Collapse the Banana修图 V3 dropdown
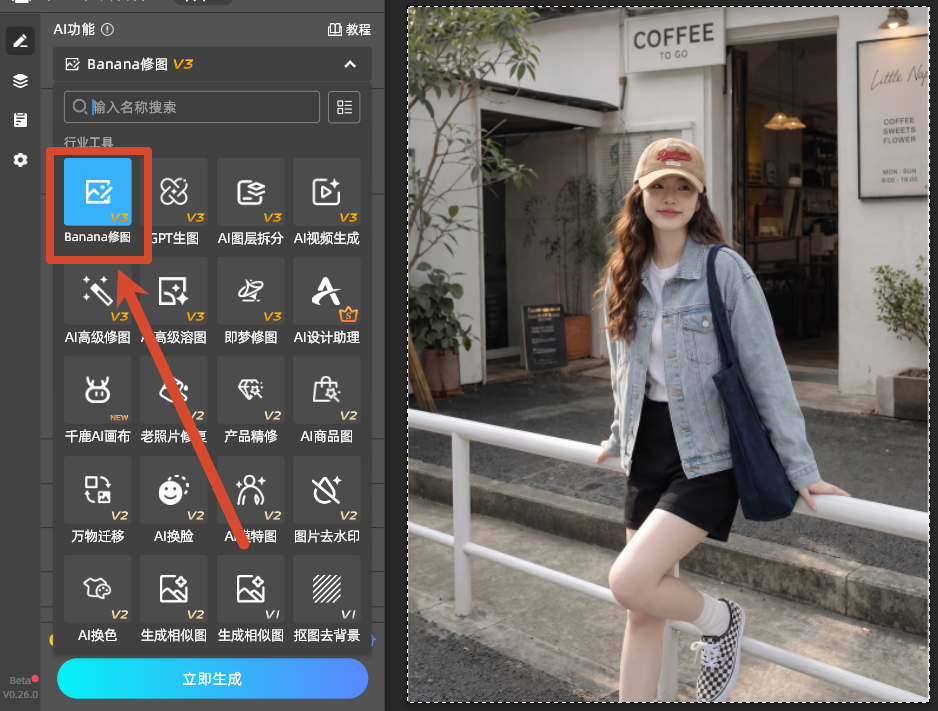Screen dimensions: 938x711 click(x=350, y=64)
